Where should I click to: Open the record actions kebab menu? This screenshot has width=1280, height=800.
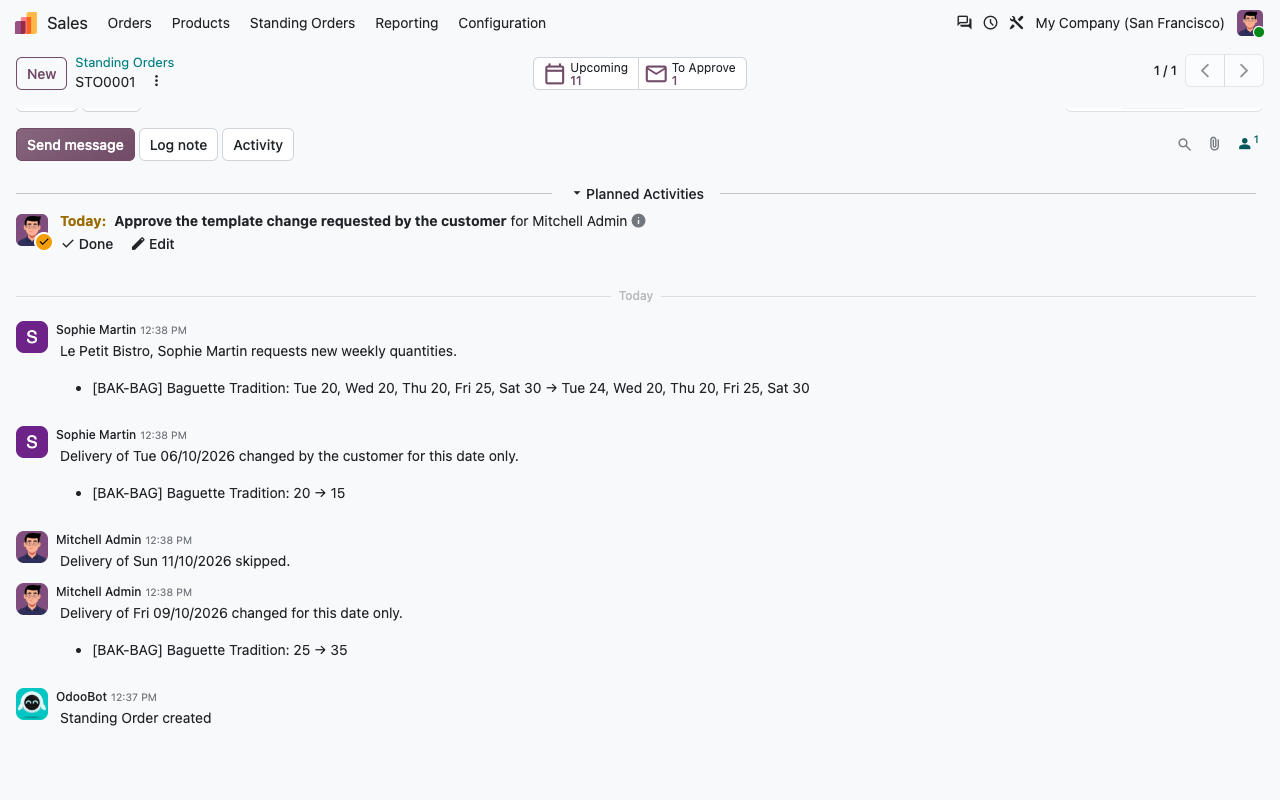[156, 81]
